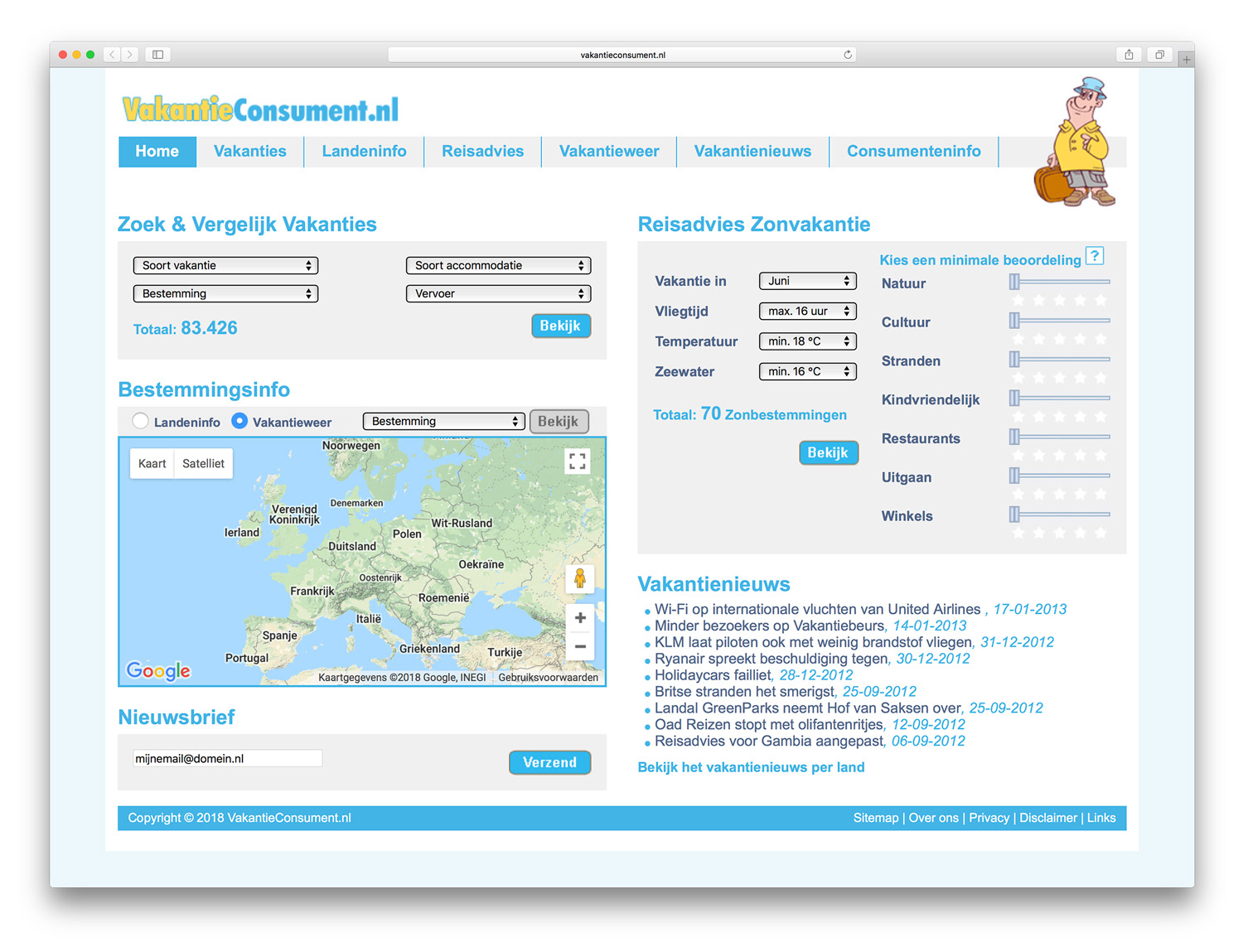Open the Soort accommodatie dropdown
Screen dimensions: 1243x952
click(498, 265)
